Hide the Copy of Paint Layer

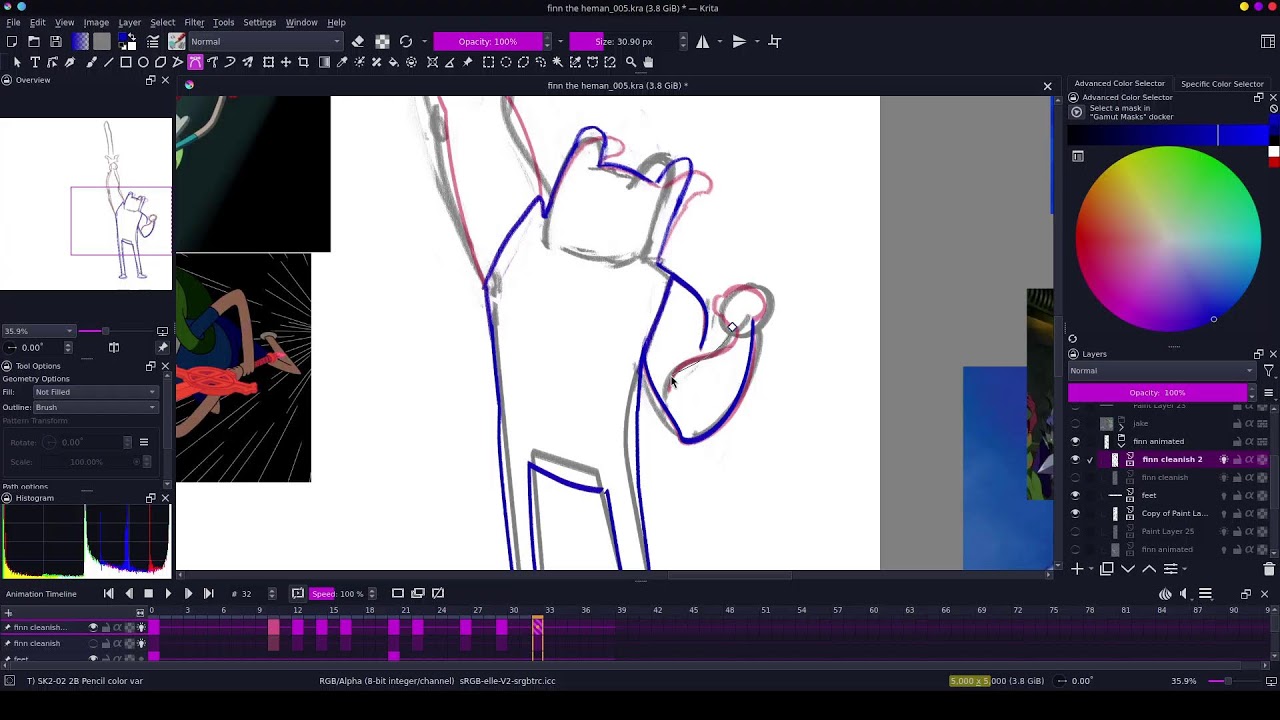point(1075,514)
